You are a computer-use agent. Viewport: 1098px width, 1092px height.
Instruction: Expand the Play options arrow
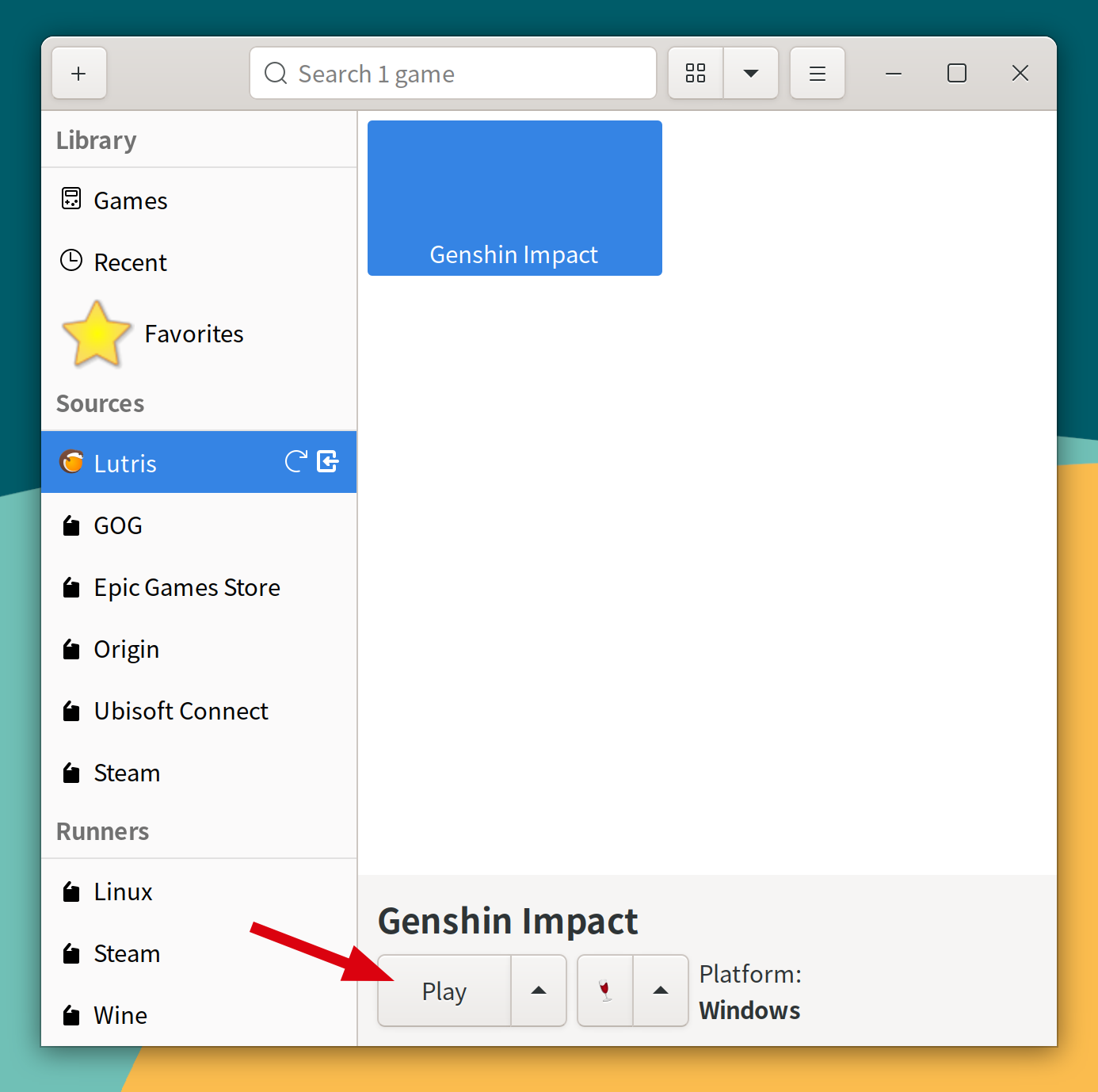(539, 991)
